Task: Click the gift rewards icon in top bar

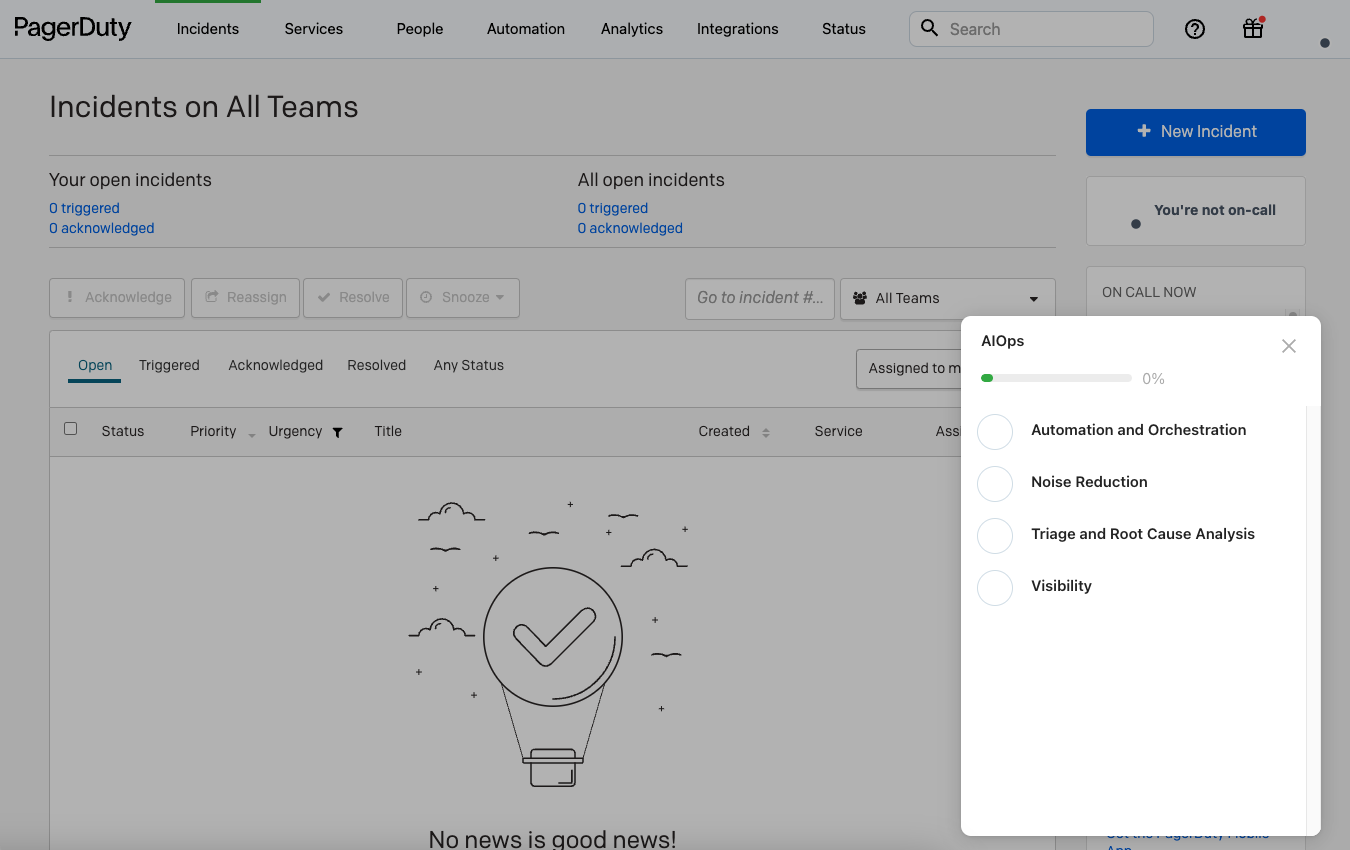Action: [1252, 29]
